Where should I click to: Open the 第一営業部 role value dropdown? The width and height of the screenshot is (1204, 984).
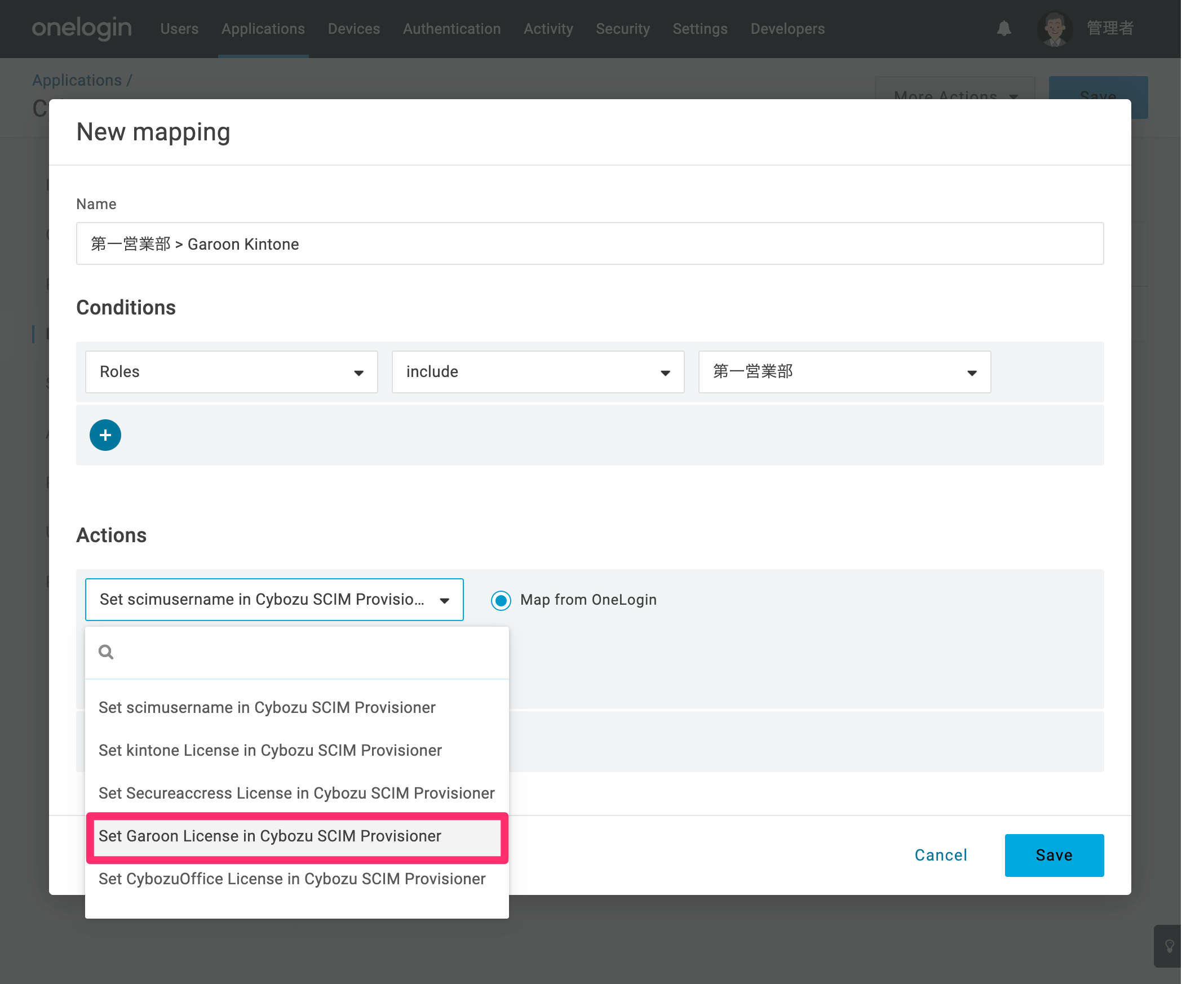click(x=844, y=372)
